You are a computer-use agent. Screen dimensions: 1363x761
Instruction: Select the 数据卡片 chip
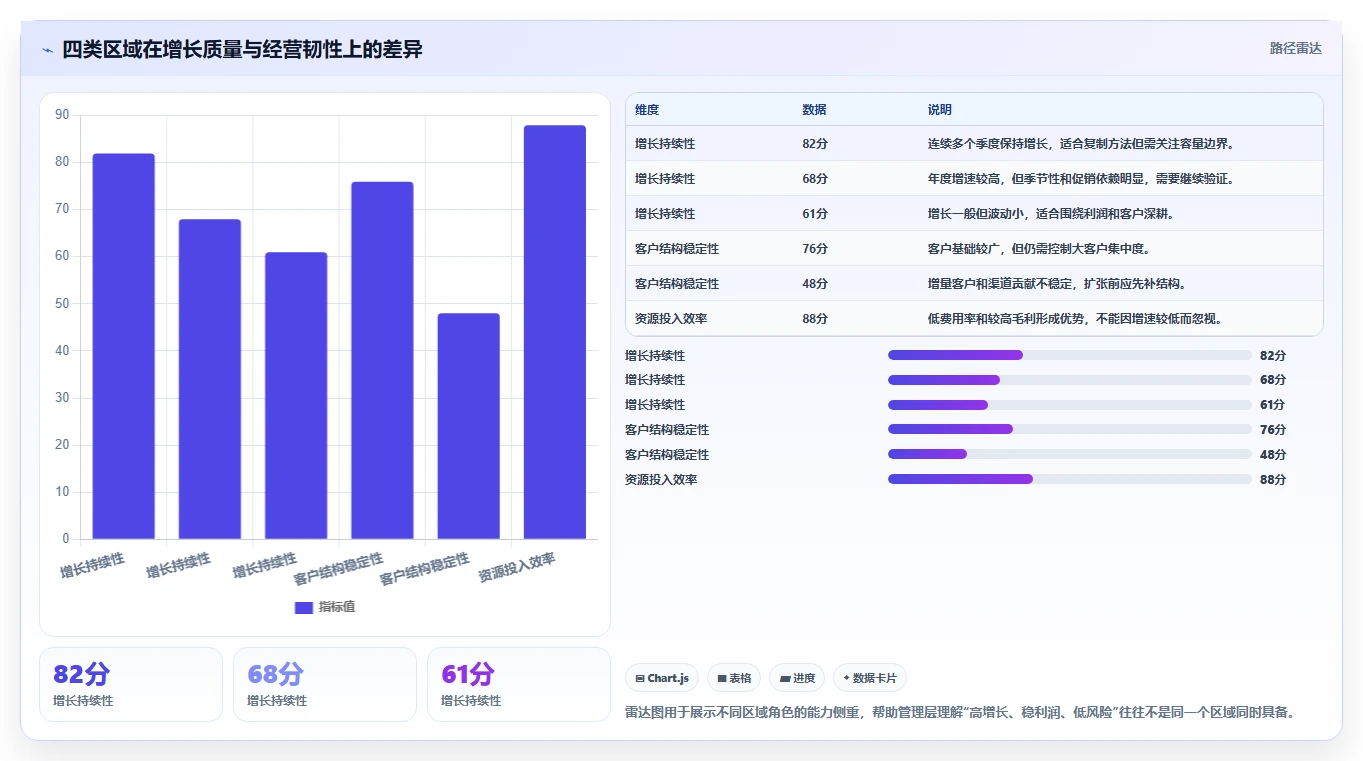(870, 678)
